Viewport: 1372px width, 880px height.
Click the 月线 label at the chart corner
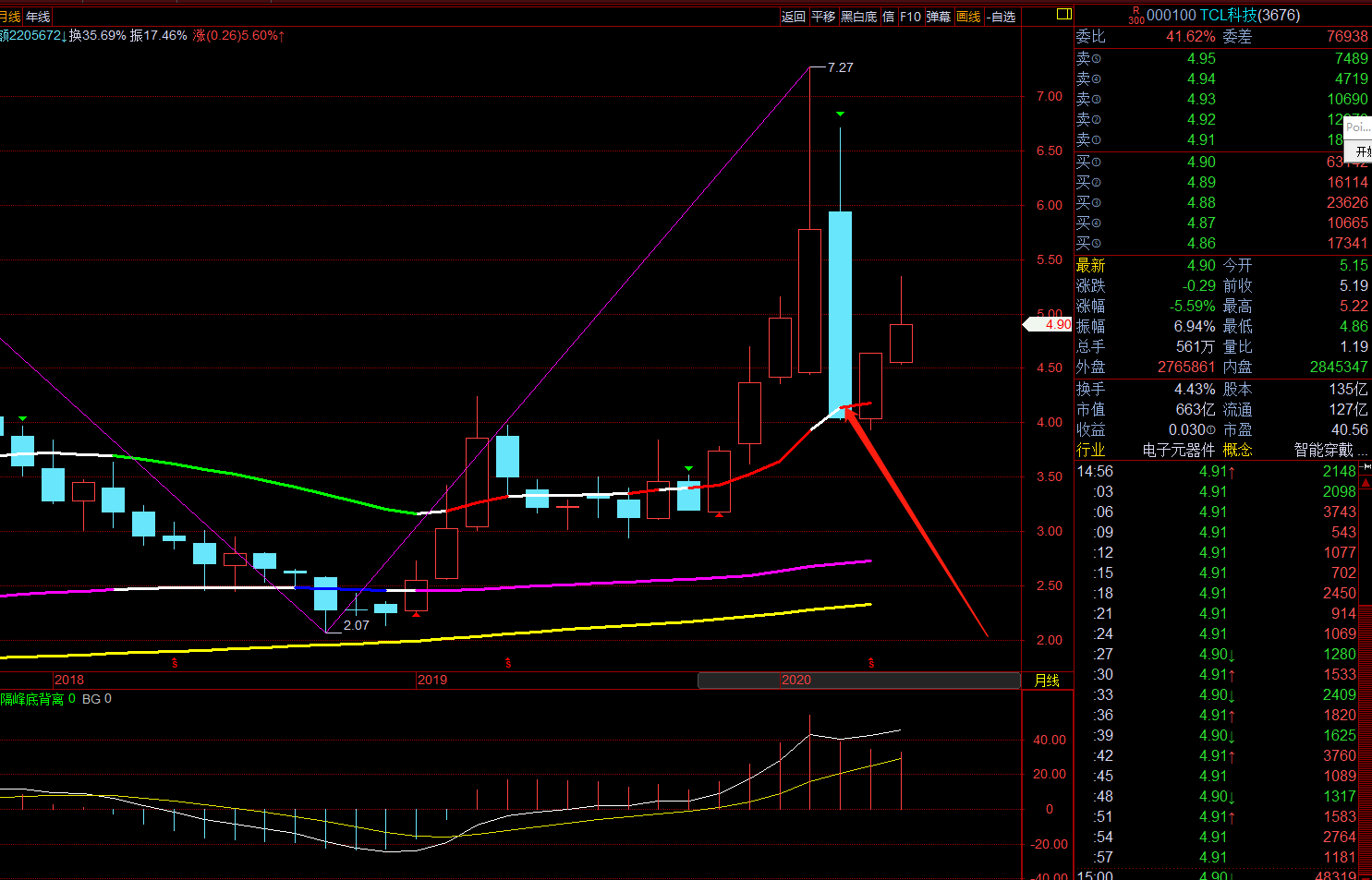pos(1047,681)
